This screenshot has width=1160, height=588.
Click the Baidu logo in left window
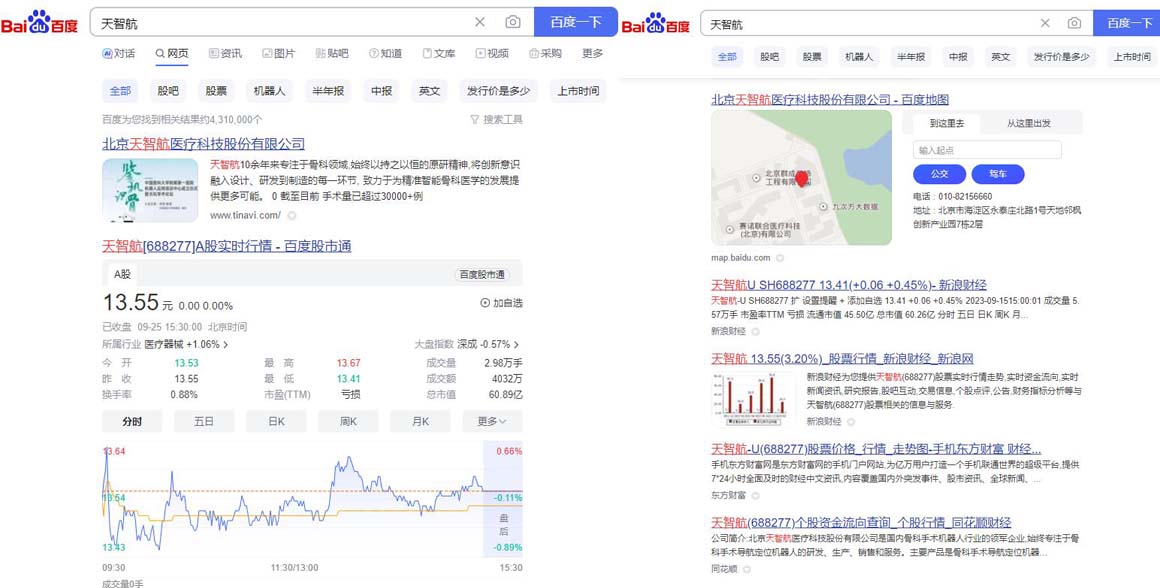[x=39, y=23]
